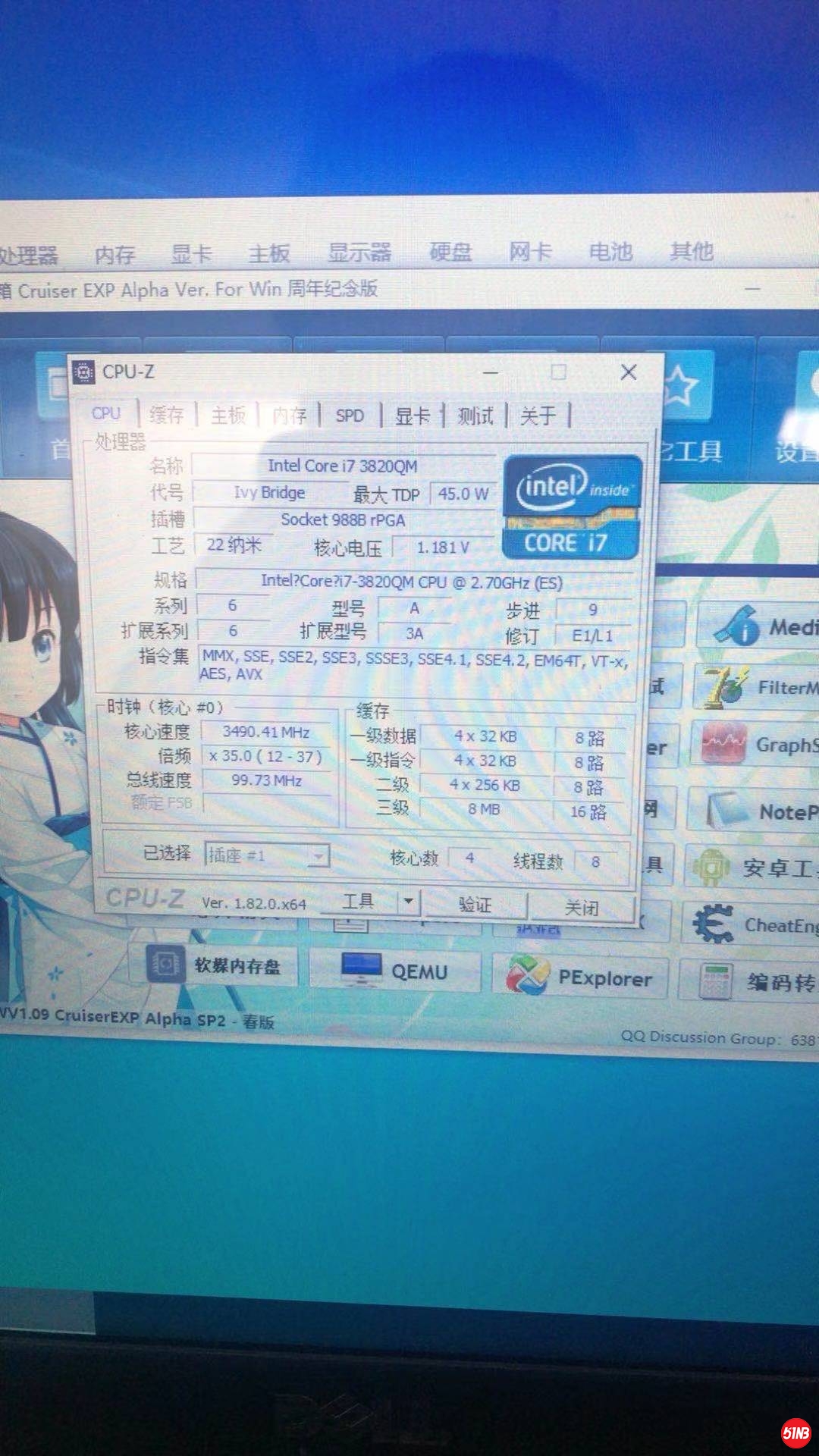Click the 验证 button
This screenshot has height=1456, width=819.
(475, 904)
